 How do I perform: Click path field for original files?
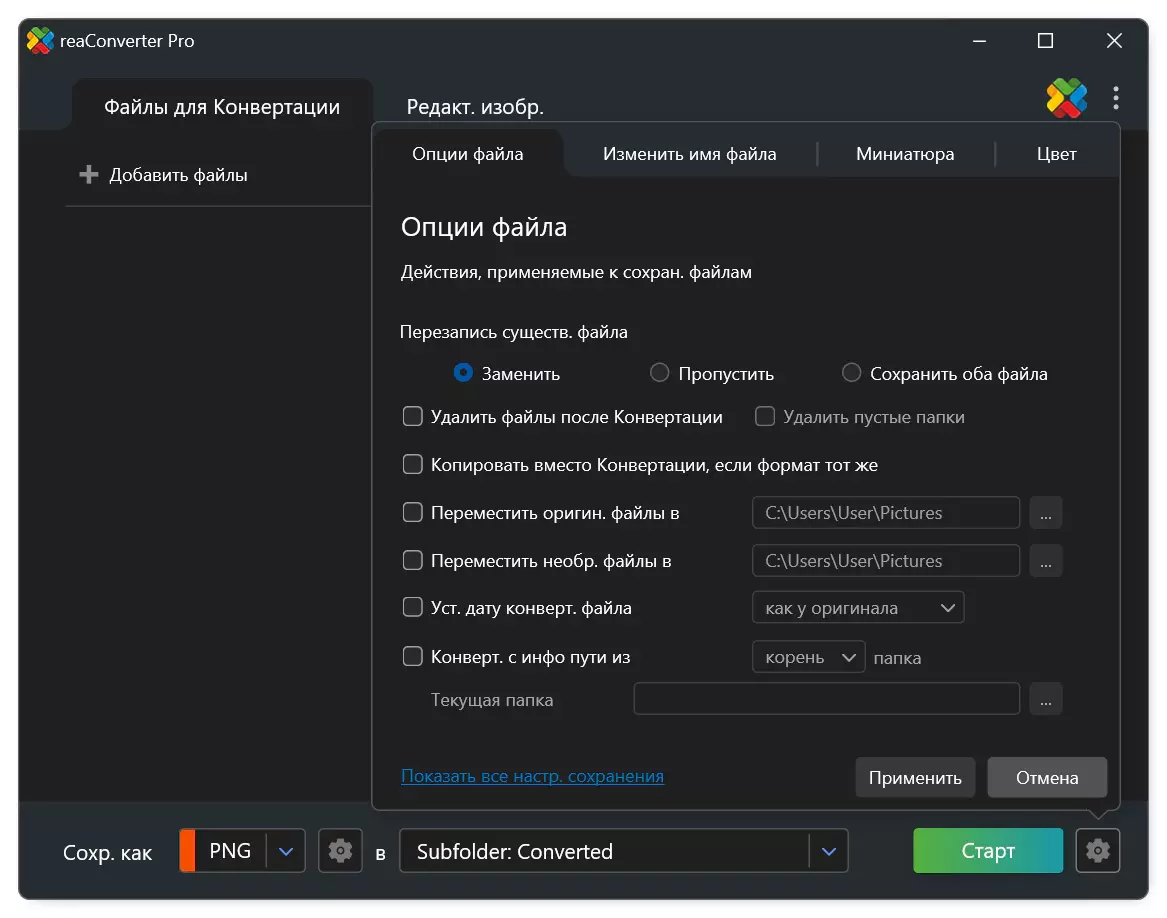point(886,513)
